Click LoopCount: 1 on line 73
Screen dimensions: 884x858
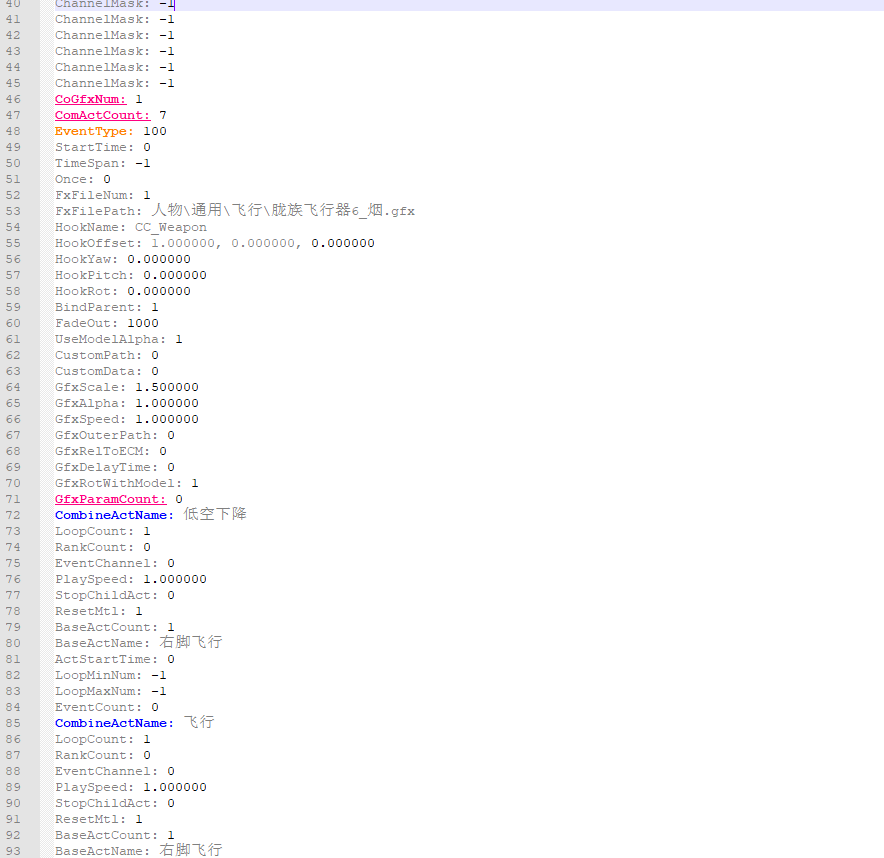pyautogui.click(x=103, y=532)
